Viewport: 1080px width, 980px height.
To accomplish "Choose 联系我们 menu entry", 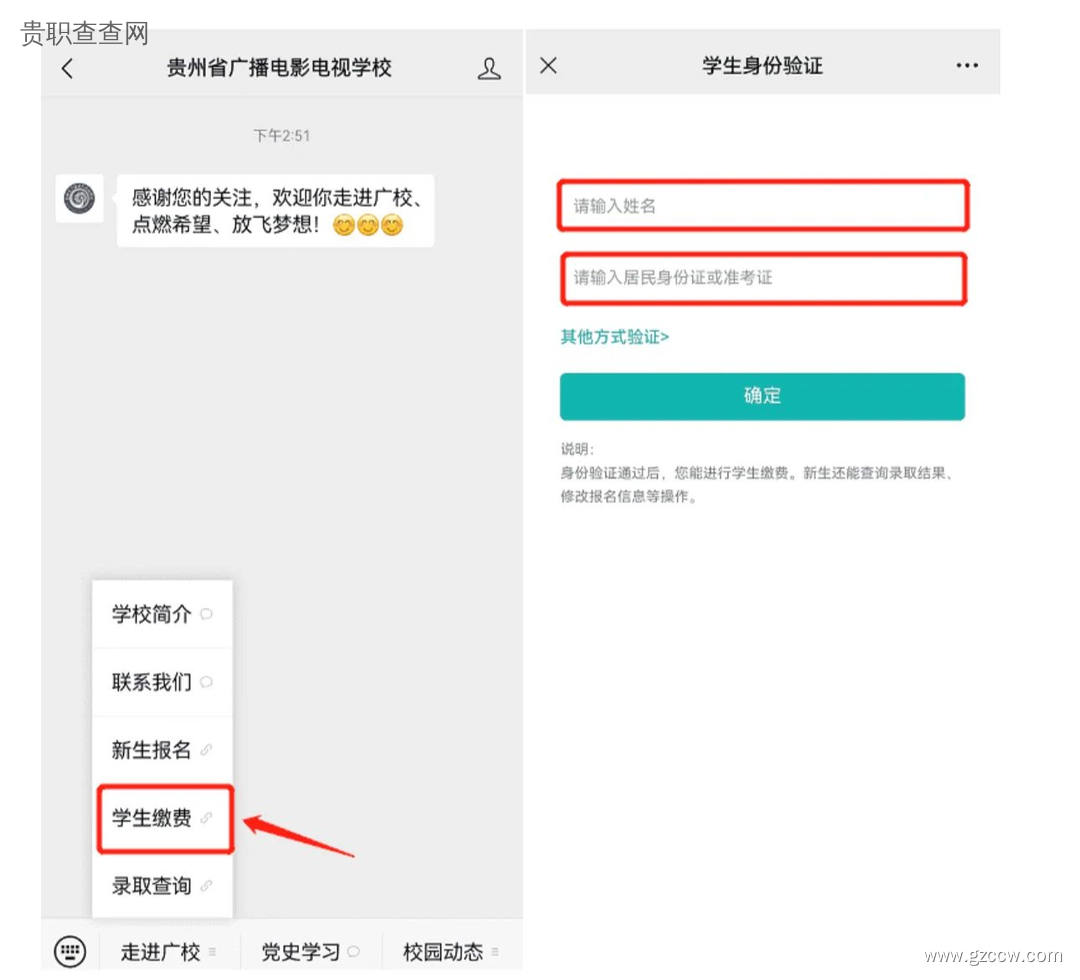I will (x=163, y=682).
